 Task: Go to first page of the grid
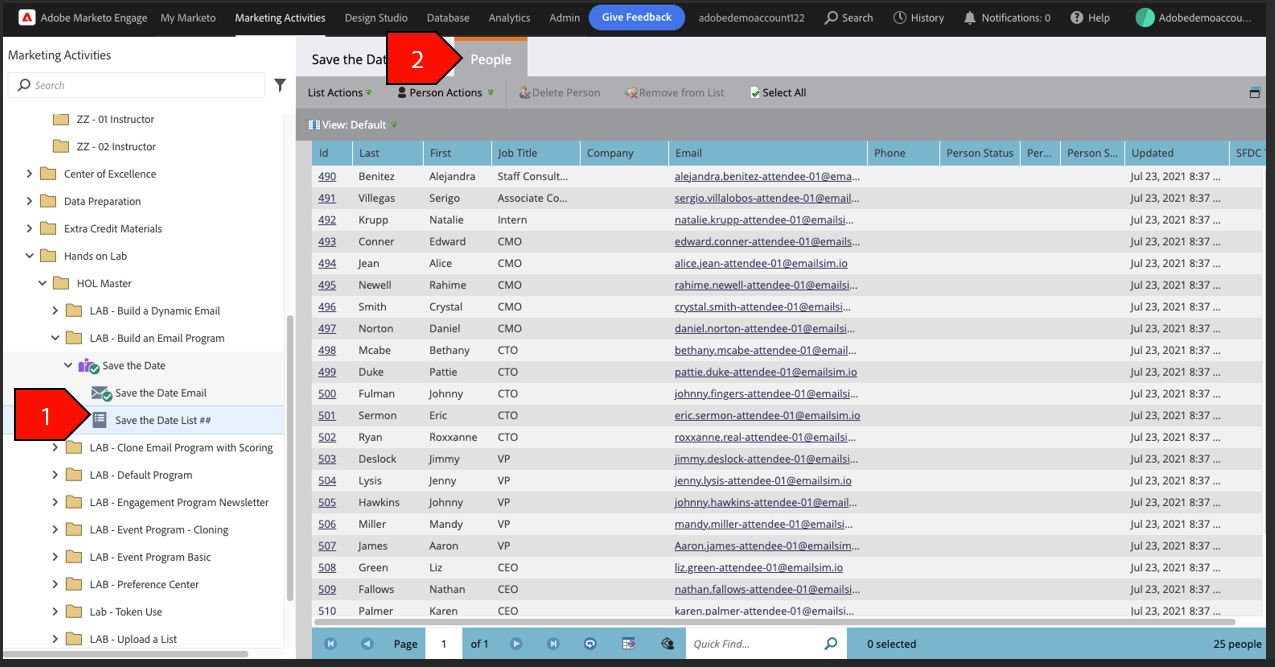[331, 644]
